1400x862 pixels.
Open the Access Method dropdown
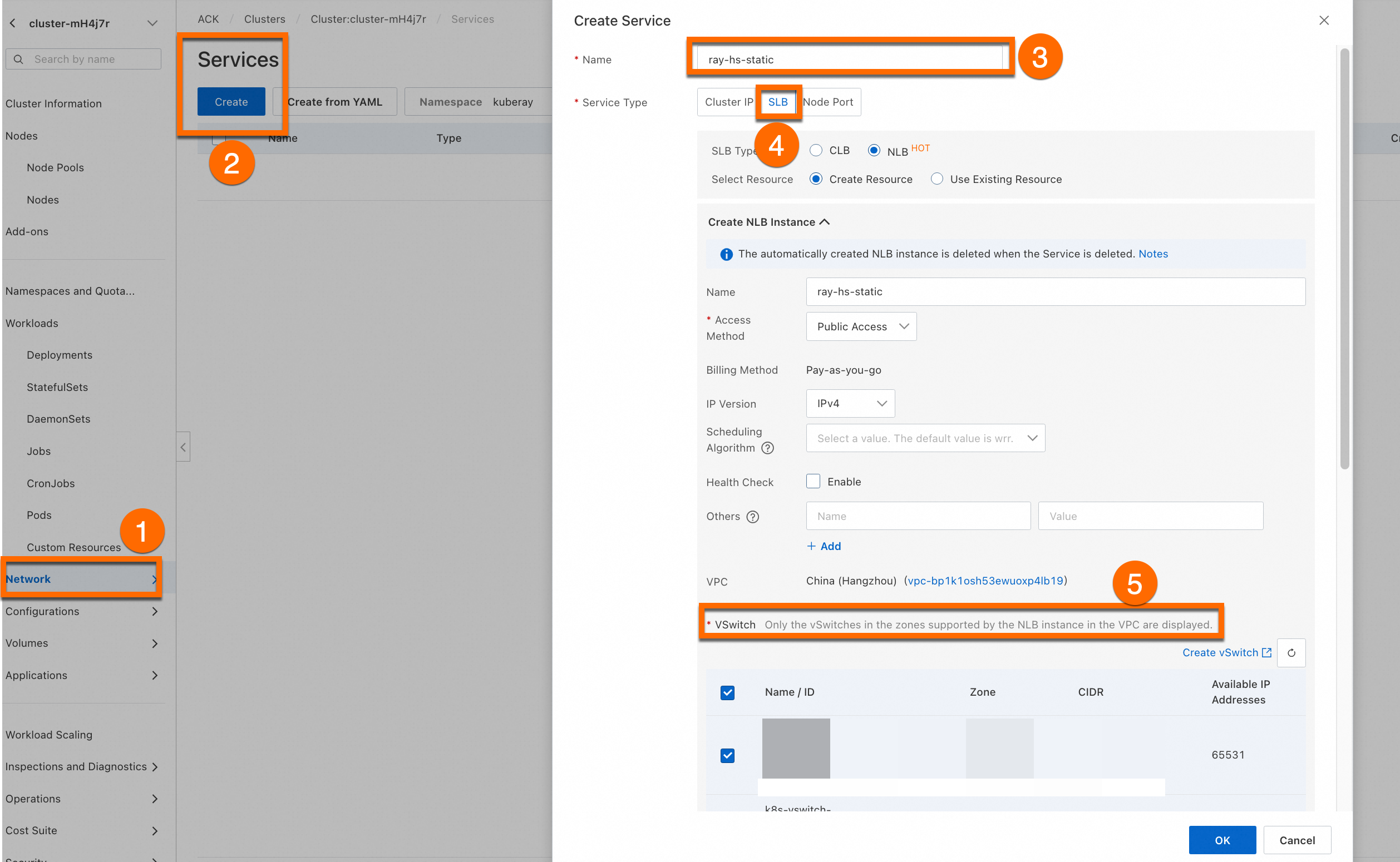point(860,326)
